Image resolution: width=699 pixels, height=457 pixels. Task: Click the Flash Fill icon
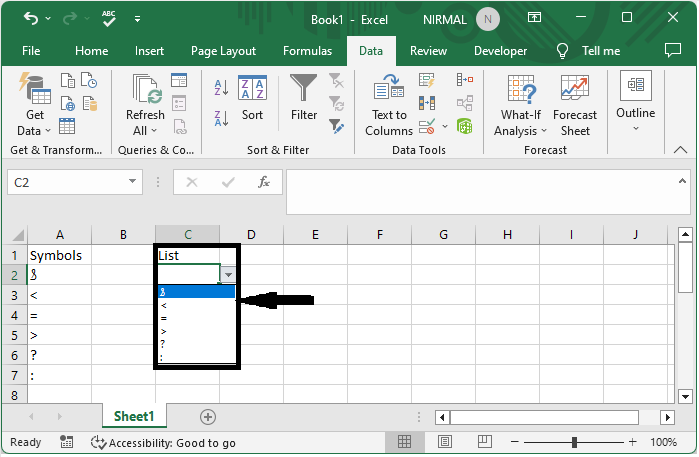427,80
